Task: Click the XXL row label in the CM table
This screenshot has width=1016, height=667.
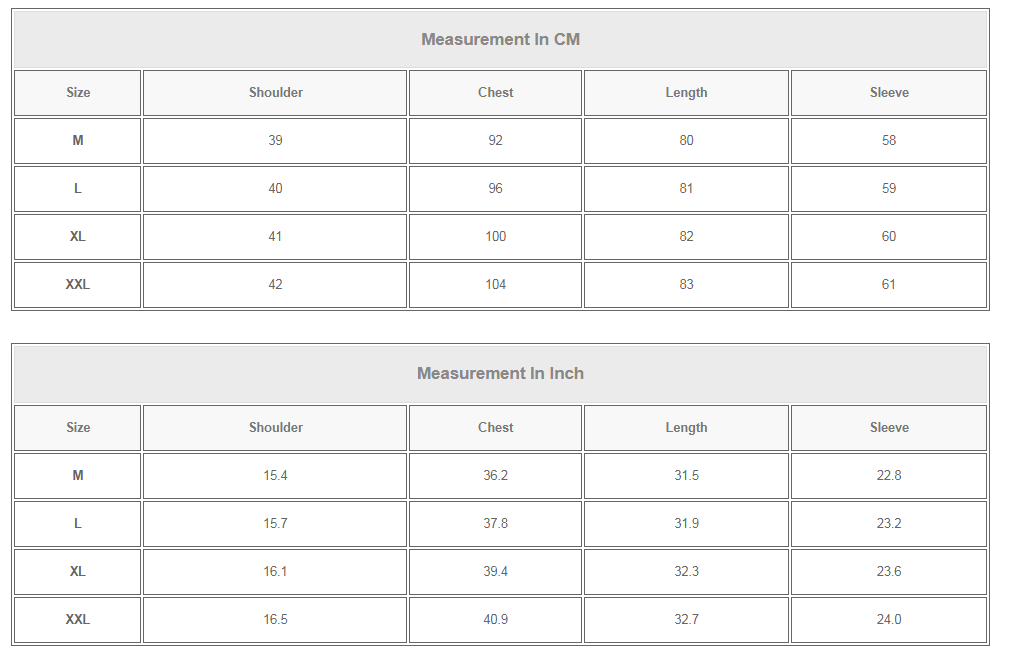Action: [78, 284]
